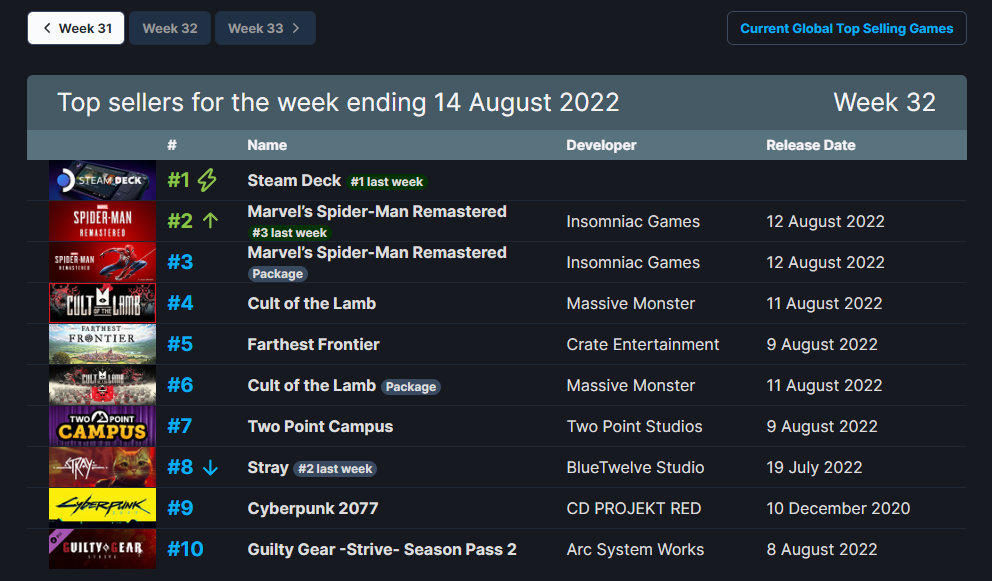Viewport: 992px width, 581px height.
Task: Click the green up arrow beside #2
Action: click(210, 221)
